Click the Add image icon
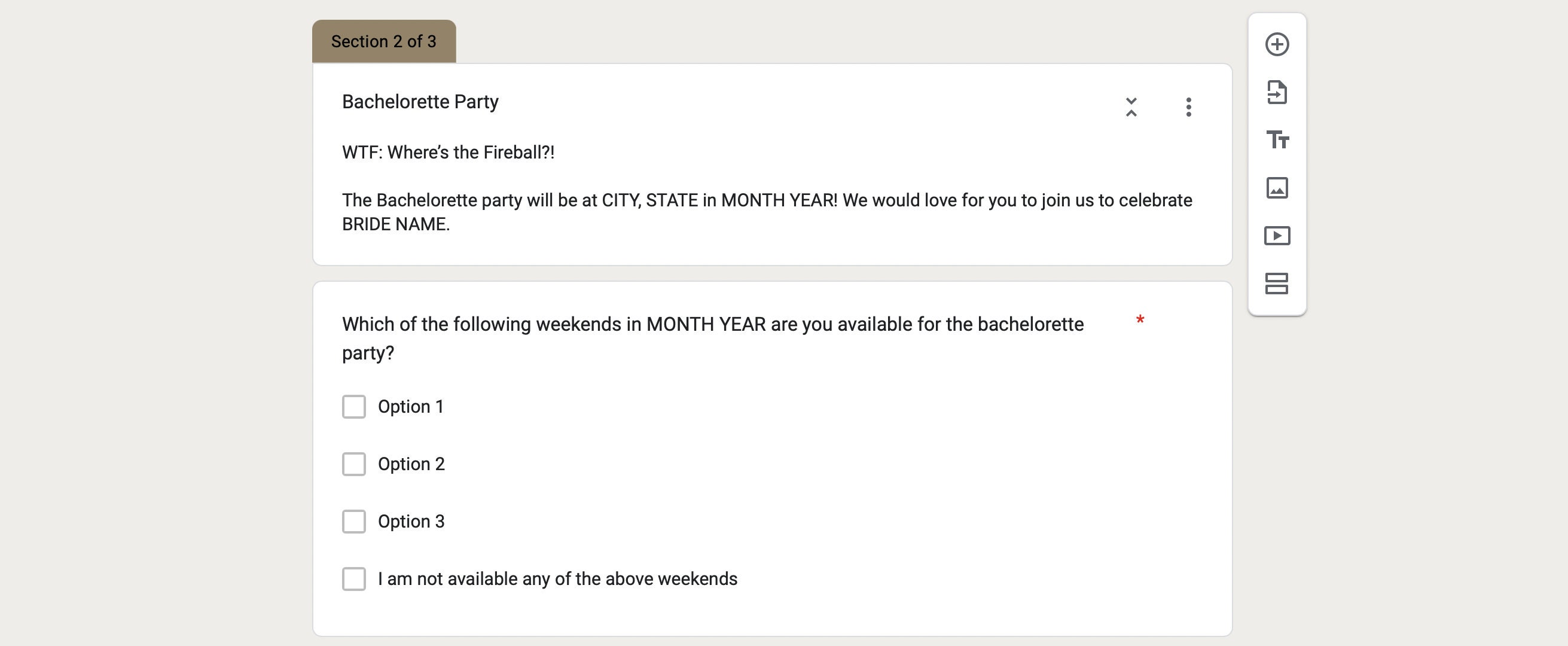 point(1277,188)
